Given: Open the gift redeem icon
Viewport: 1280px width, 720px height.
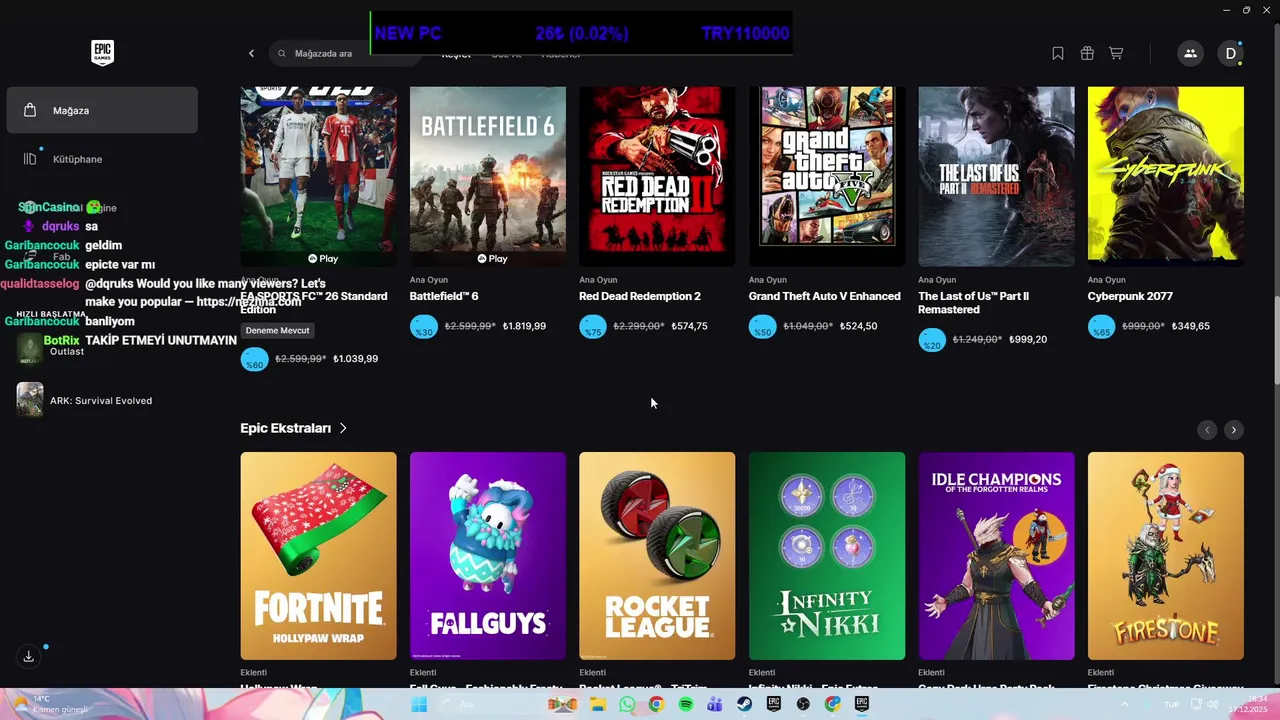Looking at the screenshot, I should (x=1087, y=53).
